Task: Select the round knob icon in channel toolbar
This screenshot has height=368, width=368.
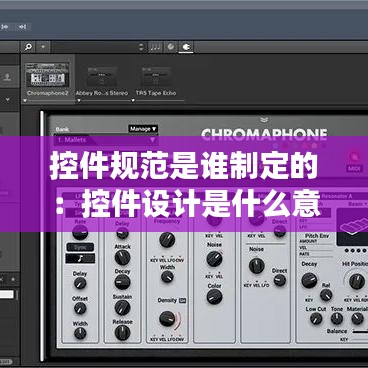Action: (171, 47)
